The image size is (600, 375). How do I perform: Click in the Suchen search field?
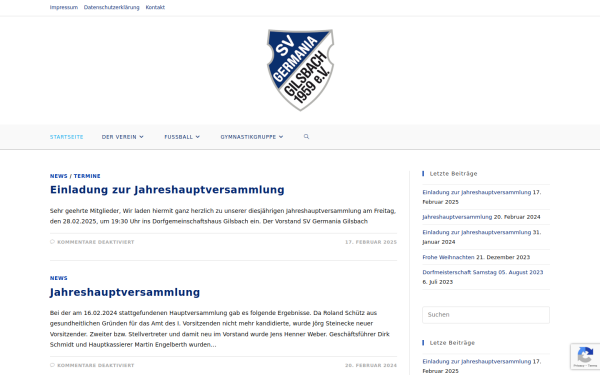tap(486, 315)
